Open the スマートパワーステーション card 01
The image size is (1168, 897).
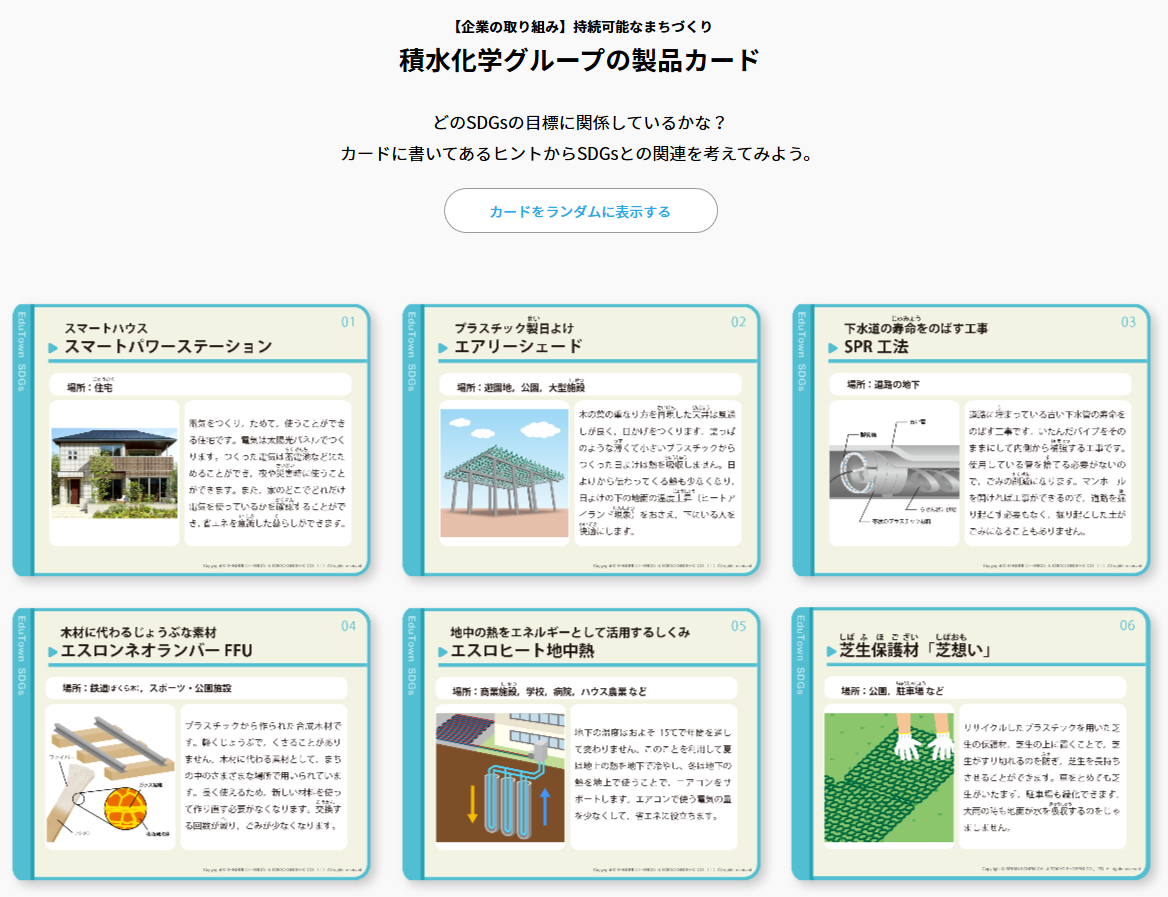[191, 440]
